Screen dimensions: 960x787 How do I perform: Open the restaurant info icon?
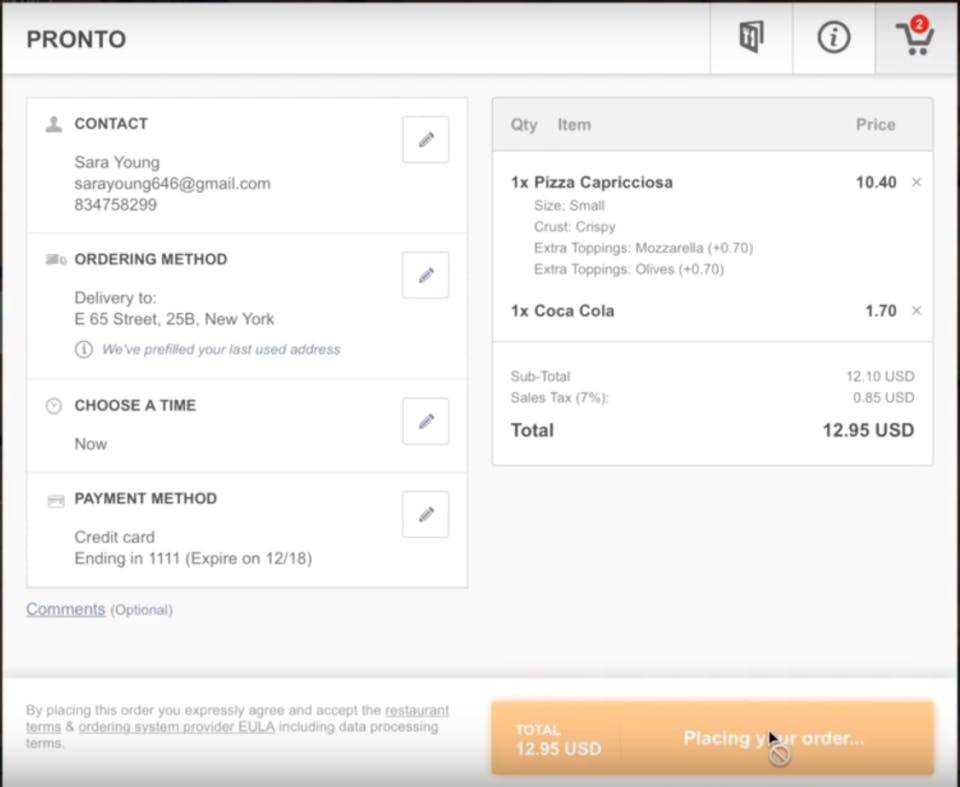[833, 38]
